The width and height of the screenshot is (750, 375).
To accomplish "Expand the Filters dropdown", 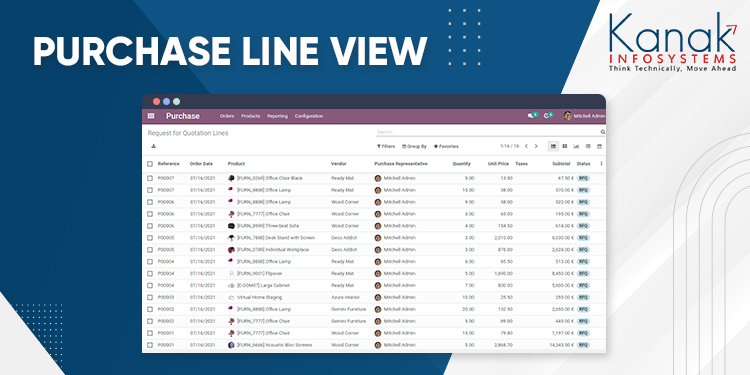I will 386,146.
